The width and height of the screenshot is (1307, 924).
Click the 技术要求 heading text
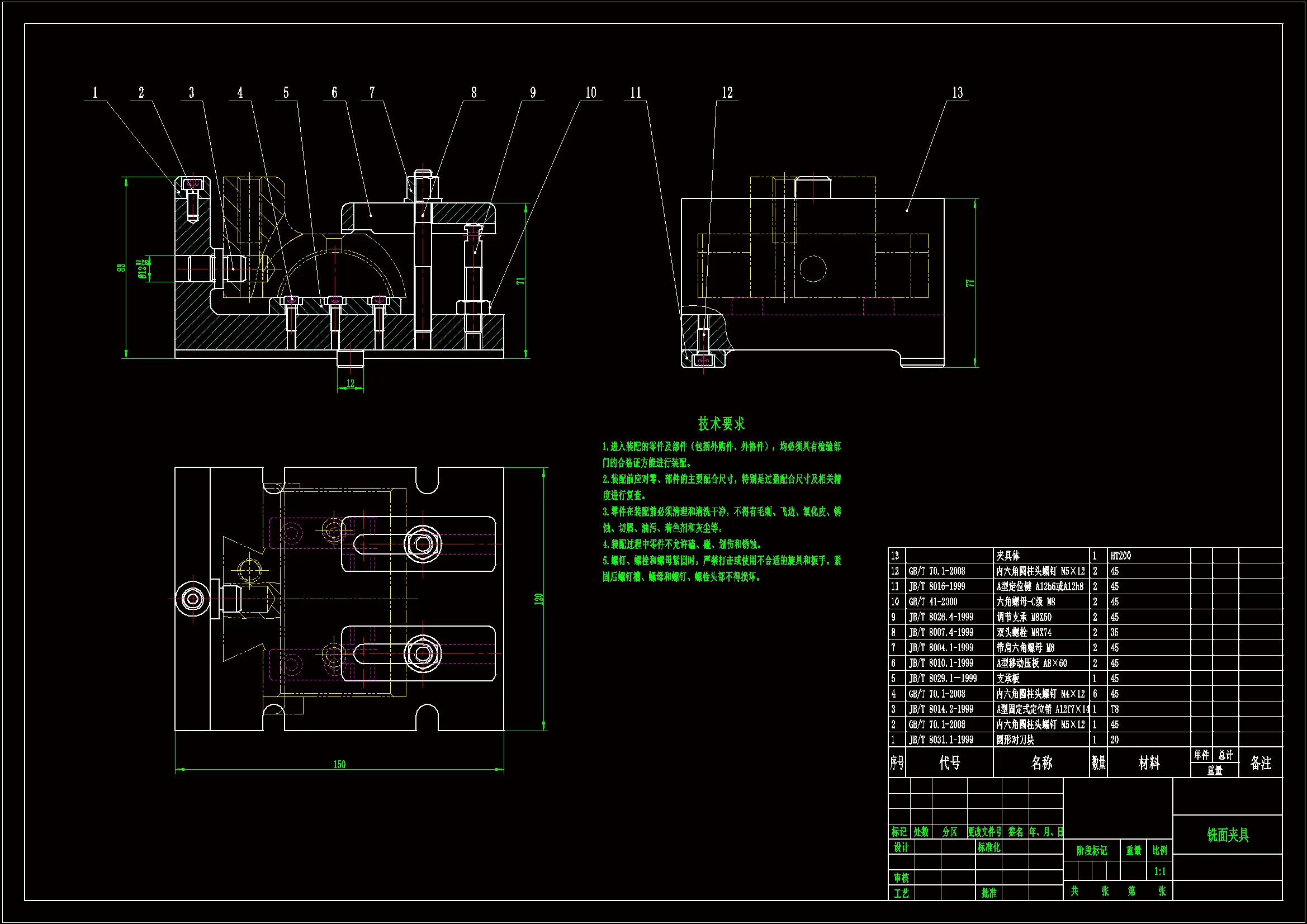point(721,424)
